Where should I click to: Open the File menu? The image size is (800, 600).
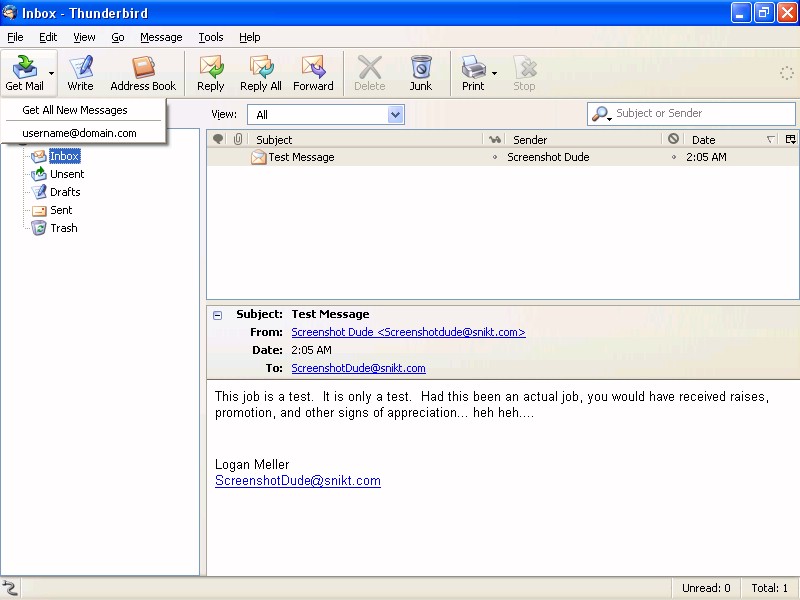(15, 37)
